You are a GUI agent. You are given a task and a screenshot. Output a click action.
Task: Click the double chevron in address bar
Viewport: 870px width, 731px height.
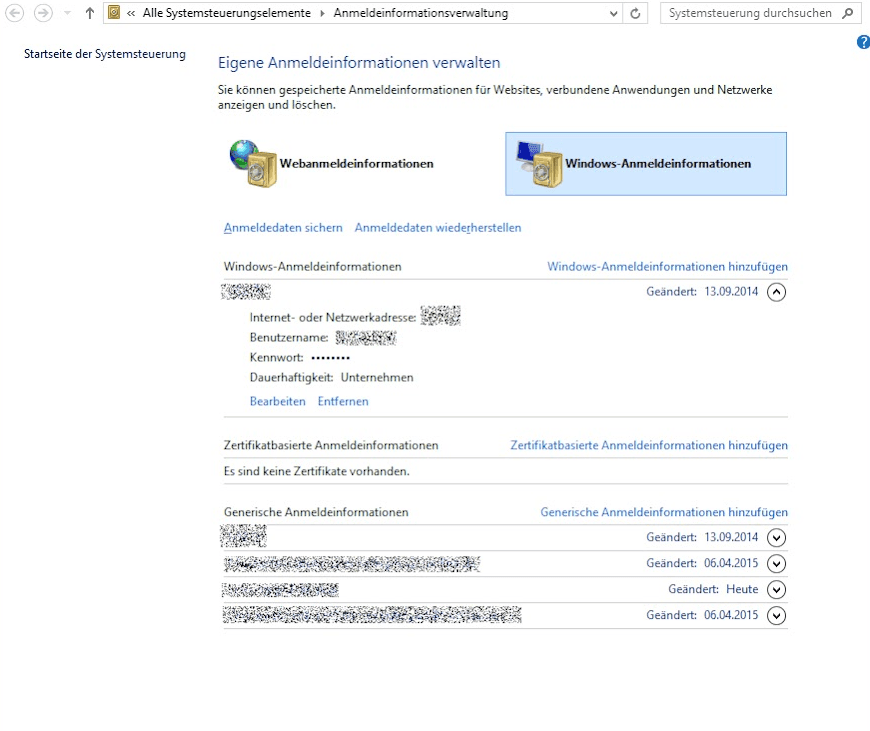[x=131, y=13]
